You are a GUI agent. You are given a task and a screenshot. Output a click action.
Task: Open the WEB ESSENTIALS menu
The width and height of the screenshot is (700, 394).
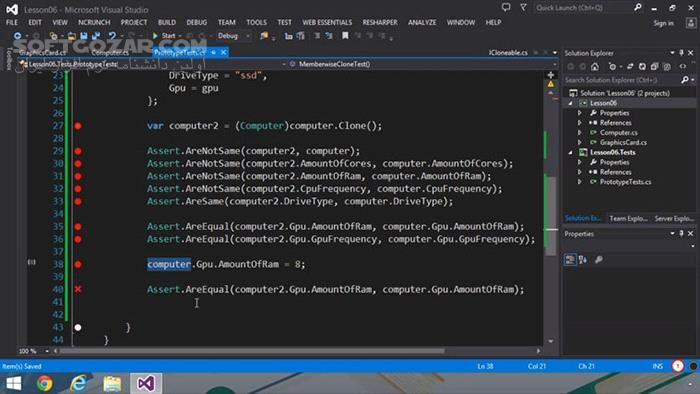pyautogui.click(x=327, y=22)
